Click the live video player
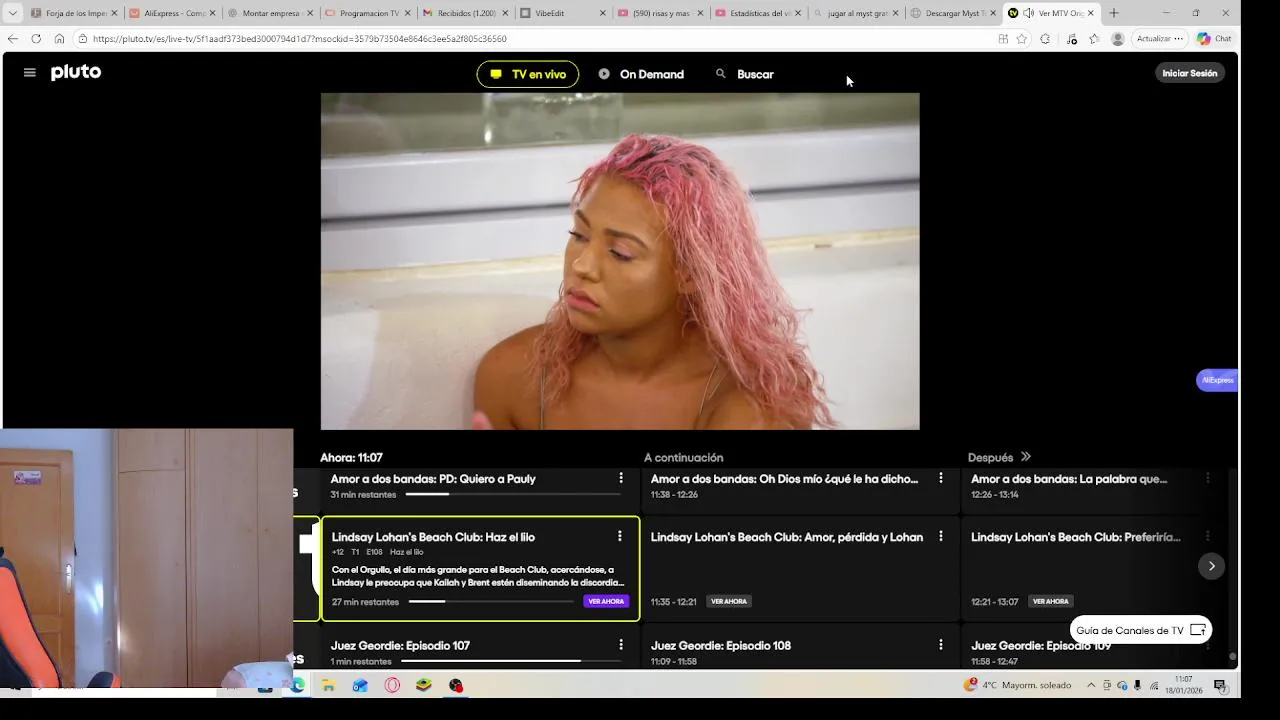The image size is (1280, 720). pos(620,261)
